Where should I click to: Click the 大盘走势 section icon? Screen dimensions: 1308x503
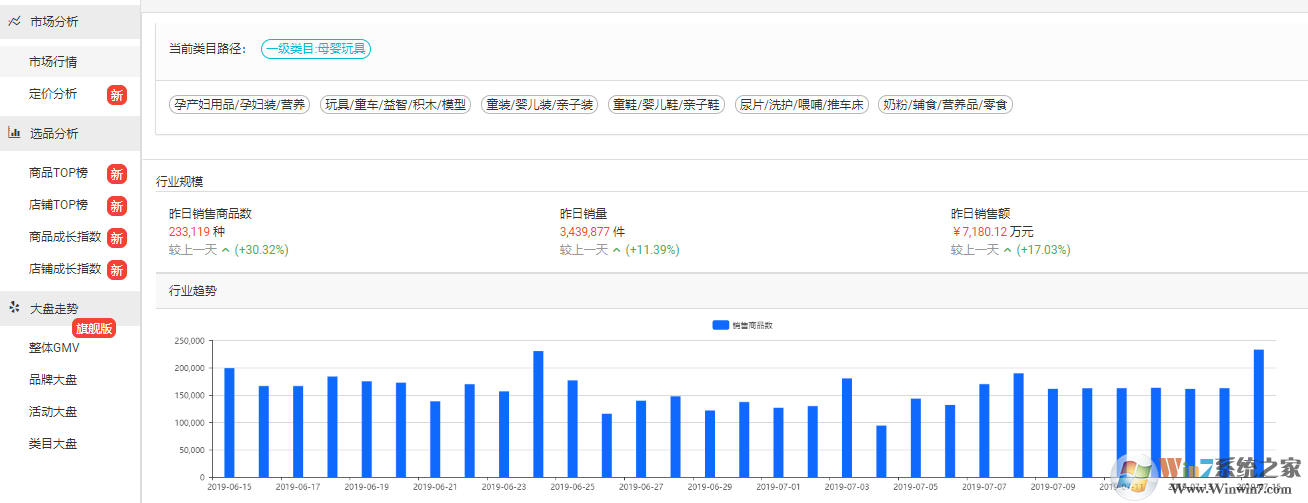point(14,308)
